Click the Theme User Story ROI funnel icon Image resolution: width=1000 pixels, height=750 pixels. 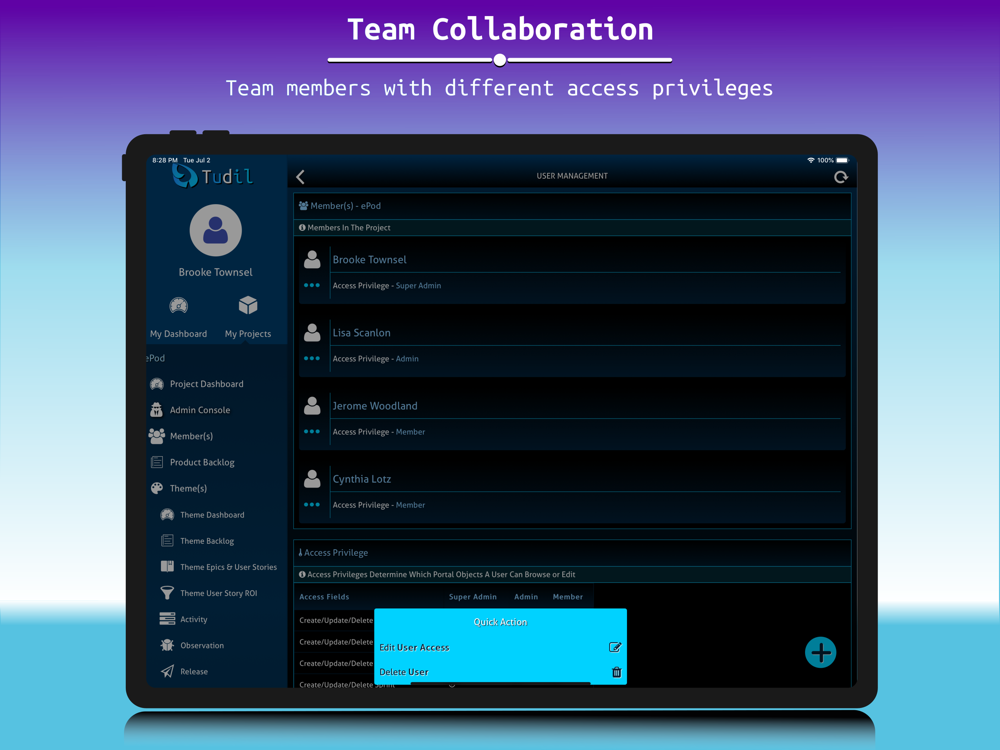click(x=167, y=593)
